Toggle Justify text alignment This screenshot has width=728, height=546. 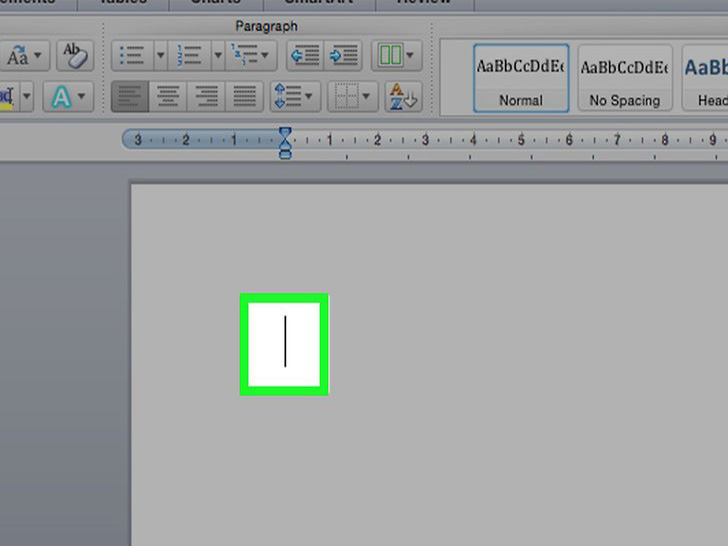[x=244, y=97]
